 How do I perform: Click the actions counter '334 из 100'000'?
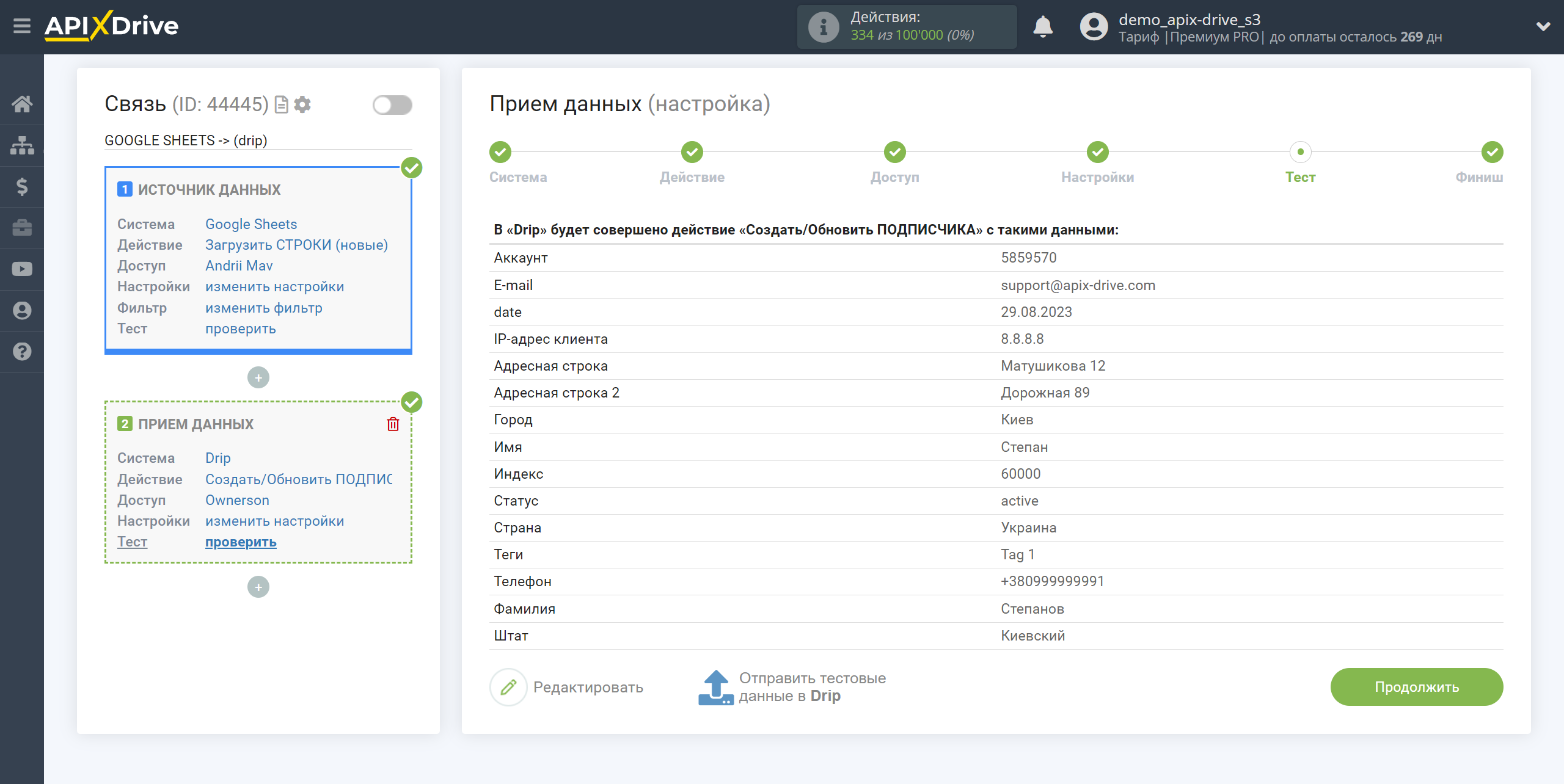coord(896,35)
